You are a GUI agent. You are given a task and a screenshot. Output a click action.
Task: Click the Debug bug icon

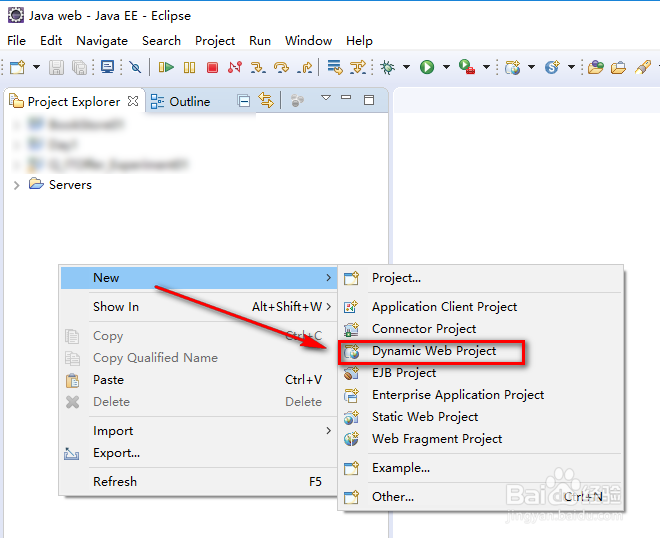pyautogui.click(x=387, y=67)
